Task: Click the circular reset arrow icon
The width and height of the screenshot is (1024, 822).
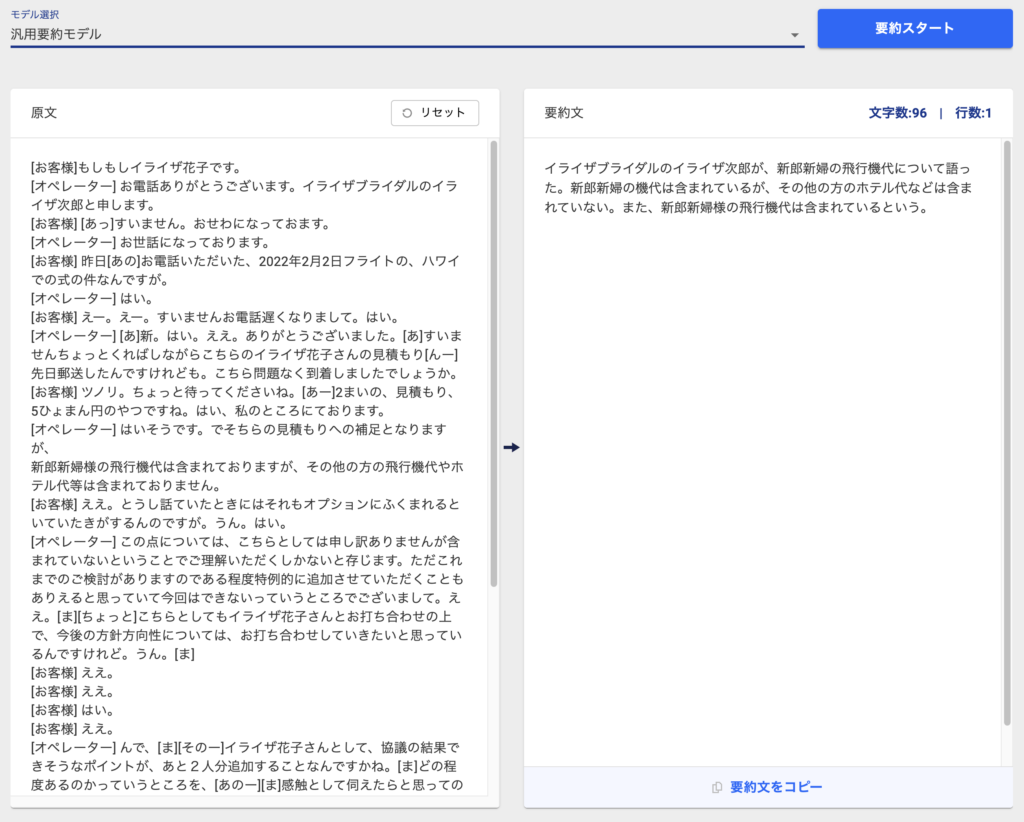Action: coord(407,113)
